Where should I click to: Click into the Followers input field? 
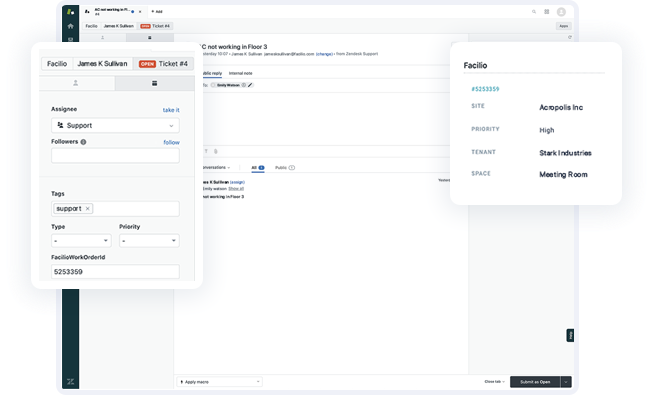[115, 155]
